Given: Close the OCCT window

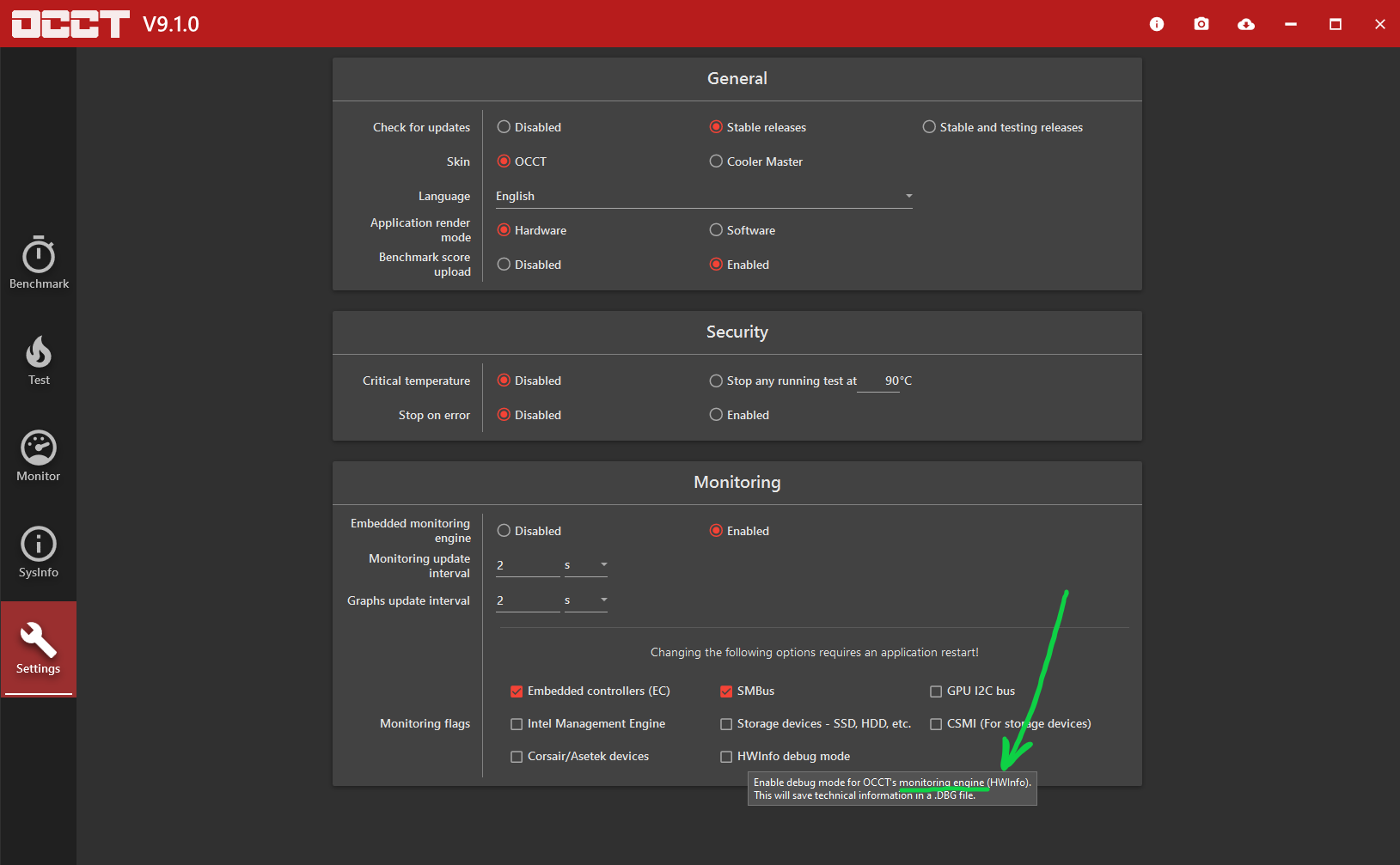Looking at the screenshot, I should [1380, 24].
